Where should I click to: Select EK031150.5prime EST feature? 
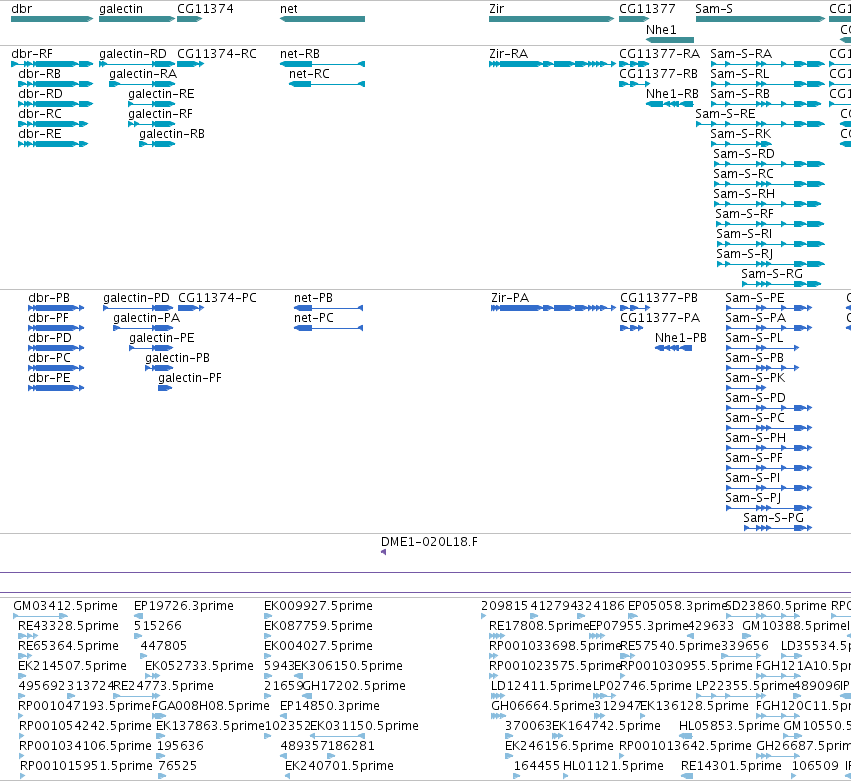(x=337, y=736)
